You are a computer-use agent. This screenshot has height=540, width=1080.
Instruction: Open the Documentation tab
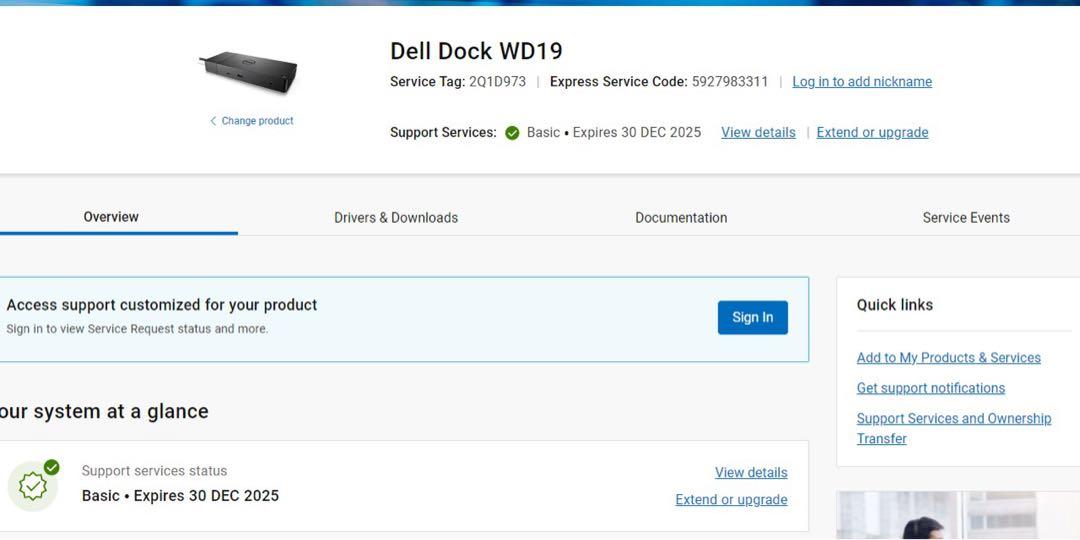coord(681,218)
